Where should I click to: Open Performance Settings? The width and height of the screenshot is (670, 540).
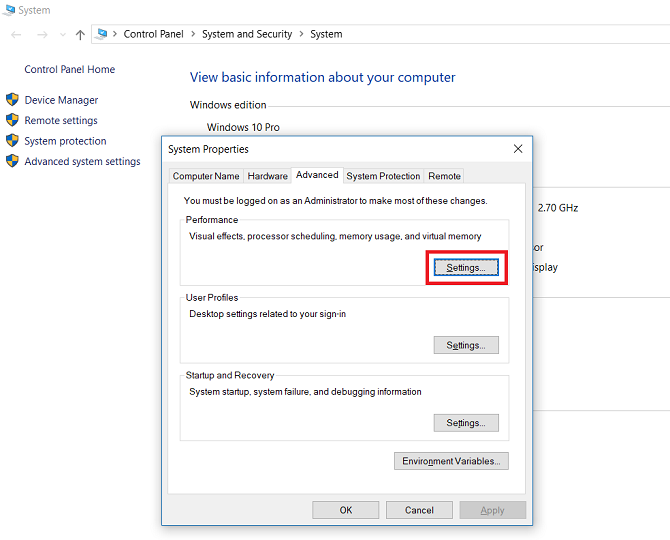click(466, 268)
